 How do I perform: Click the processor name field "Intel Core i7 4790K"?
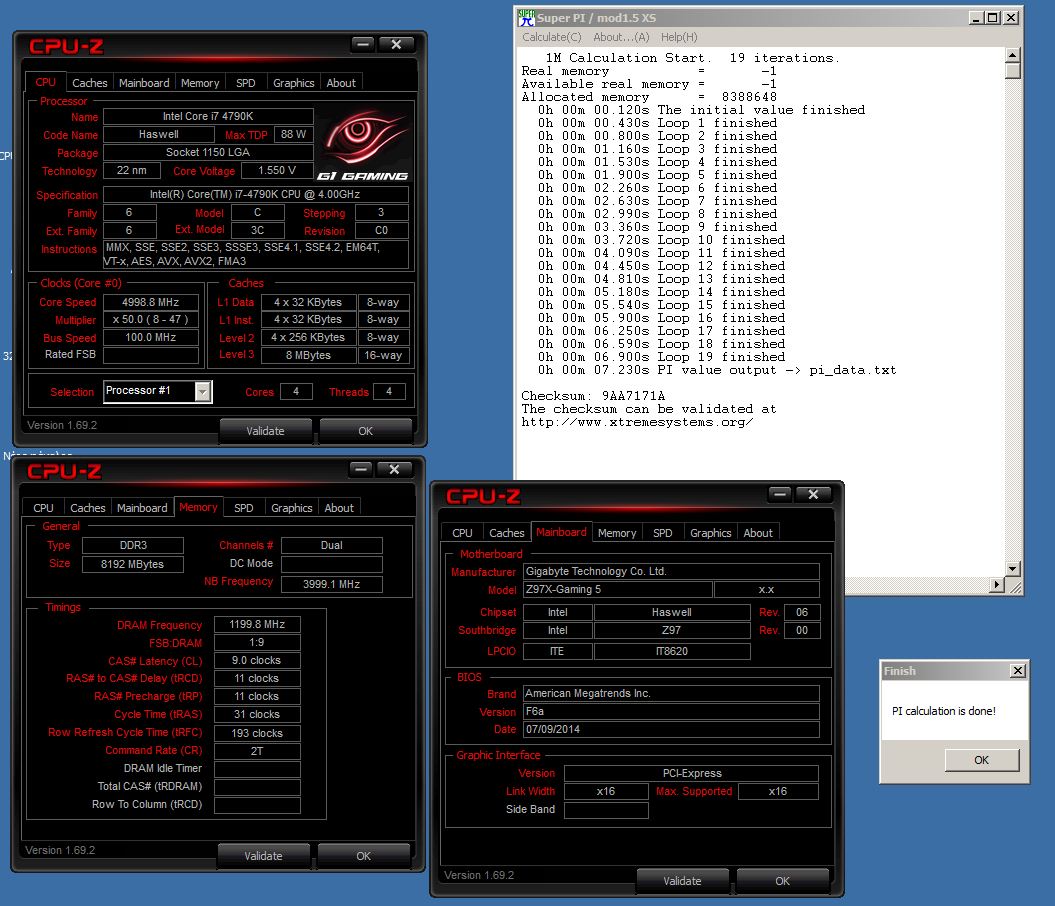click(208, 116)
